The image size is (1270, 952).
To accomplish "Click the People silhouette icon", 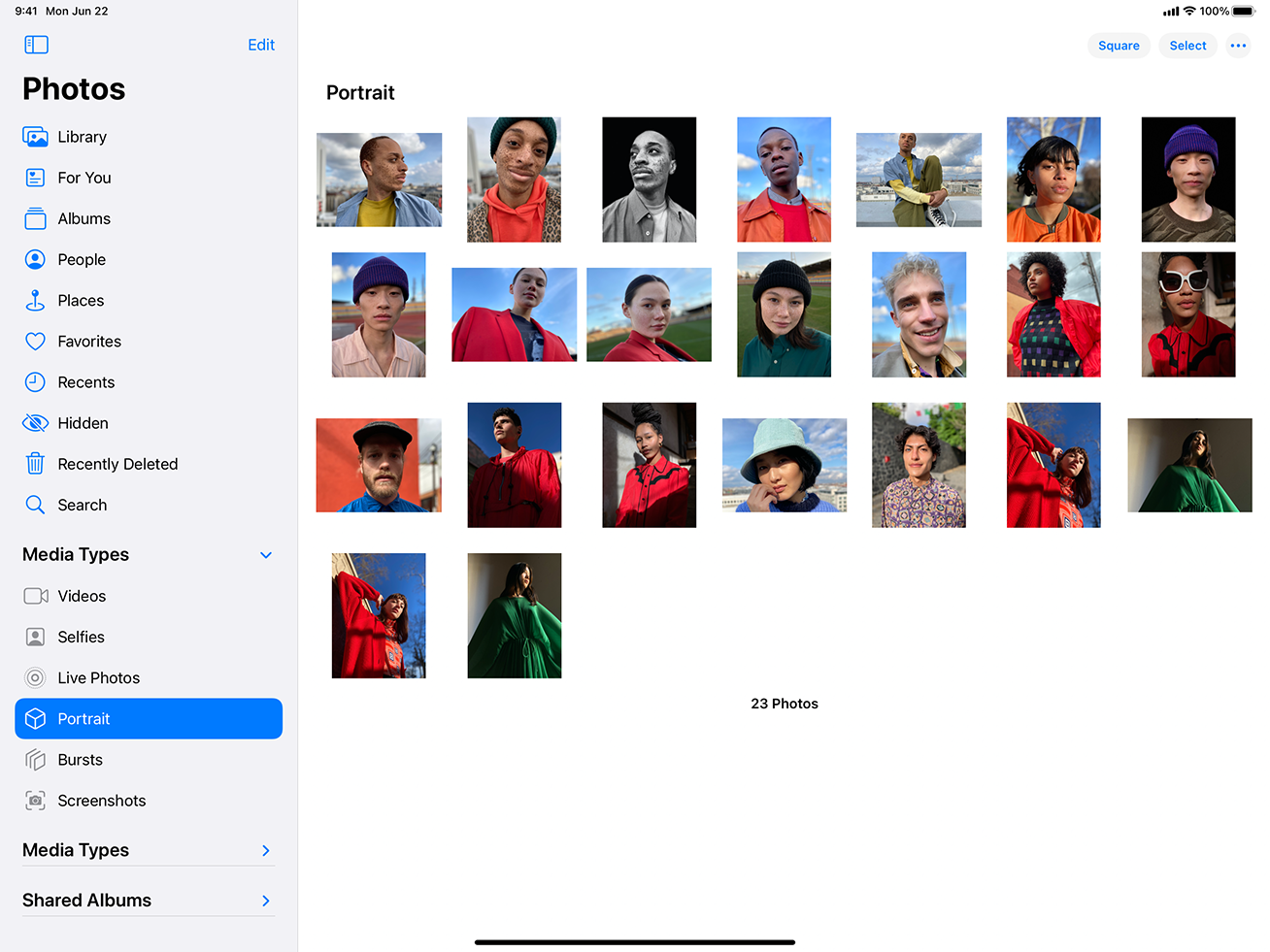I will pyautogui.click(x=35, y=259).
